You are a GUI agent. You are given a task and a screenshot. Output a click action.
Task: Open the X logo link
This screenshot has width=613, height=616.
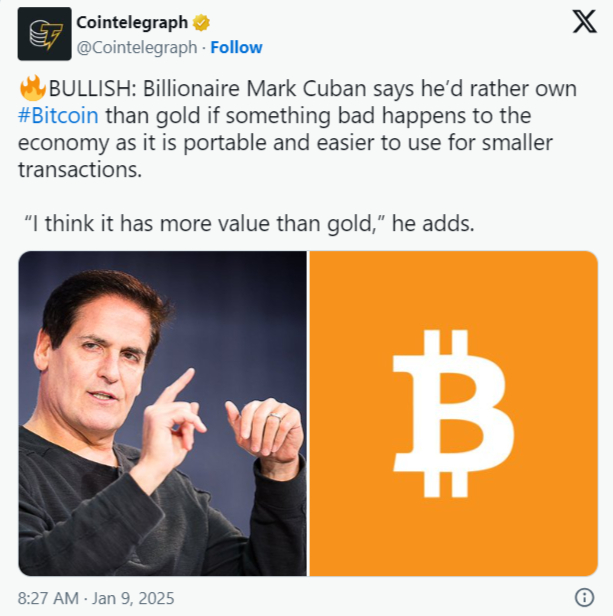click(x=584, y=22)
